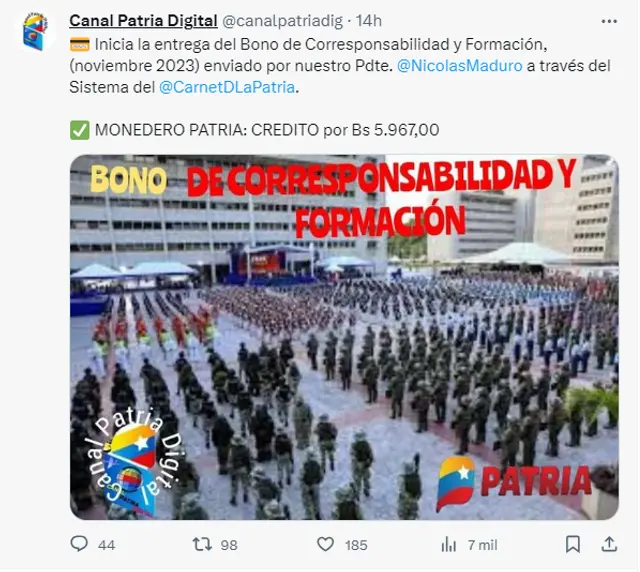This screenshot has height=572, width=640.
Task: Open the @canalpatriadig handle
Action: pos(282,21)
